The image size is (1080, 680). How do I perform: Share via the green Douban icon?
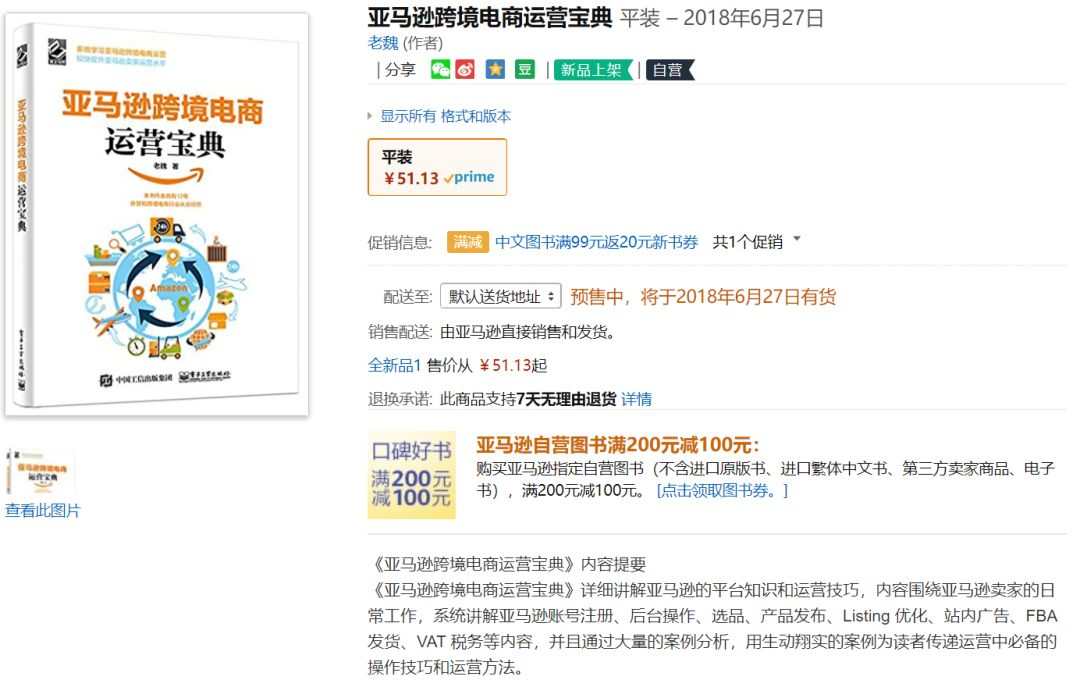(525, 70)
